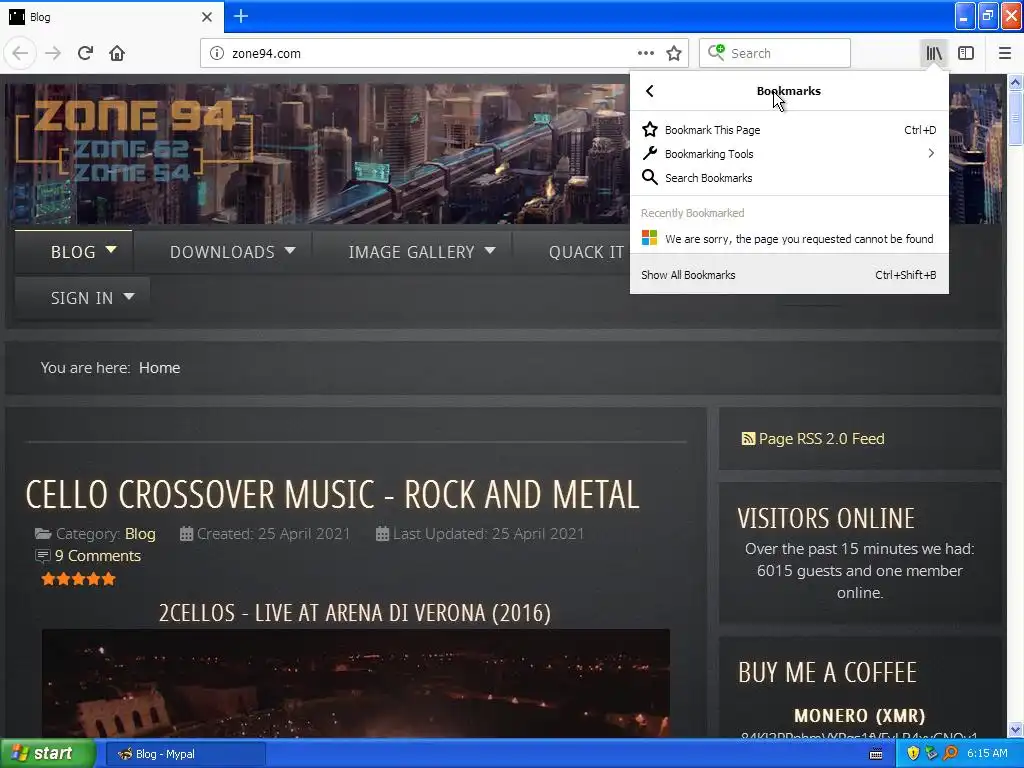This screenshot has height=768, width=1024.
Task: Toggle the sidebar view icon
Action: click(966, 54)
